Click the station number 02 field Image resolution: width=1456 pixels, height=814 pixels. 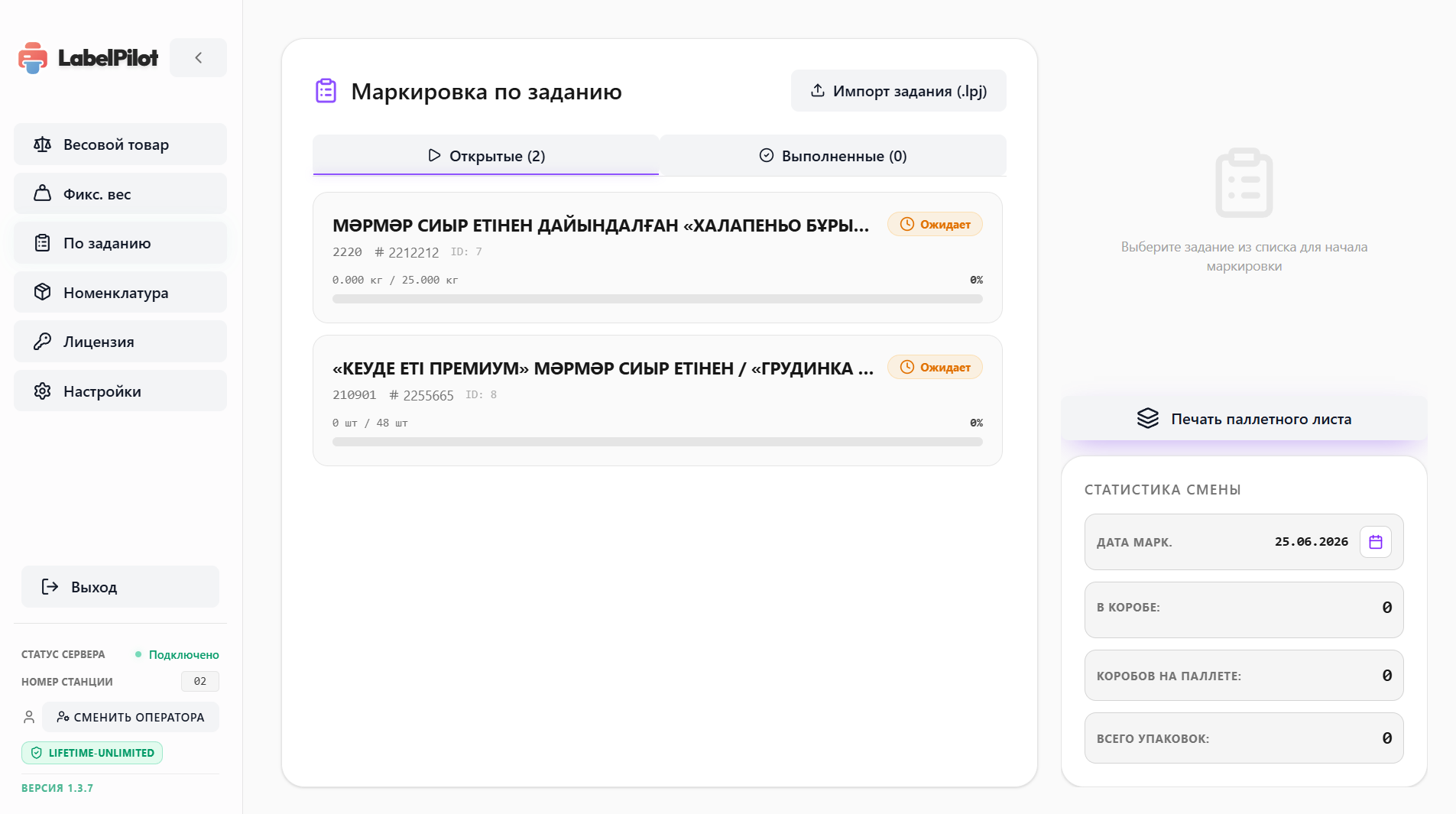click(200, 681)
